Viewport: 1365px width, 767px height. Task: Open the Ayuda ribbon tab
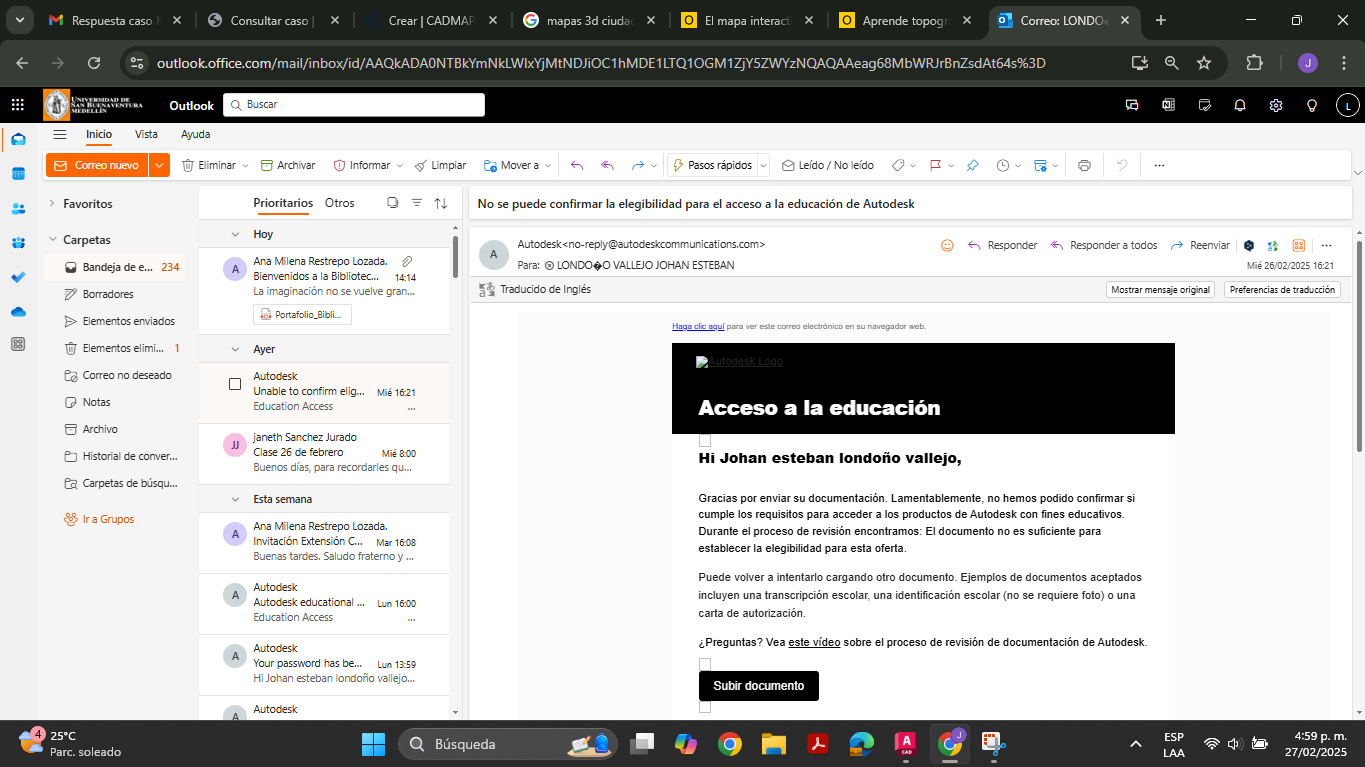[x=195, y=134]
